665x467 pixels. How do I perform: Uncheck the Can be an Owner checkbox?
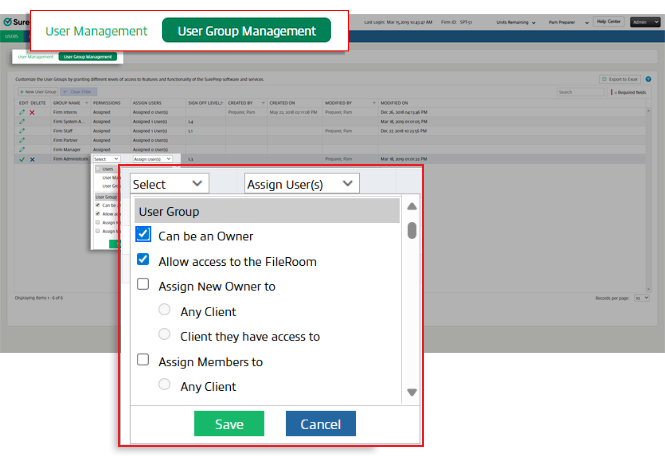pos(143,235)
